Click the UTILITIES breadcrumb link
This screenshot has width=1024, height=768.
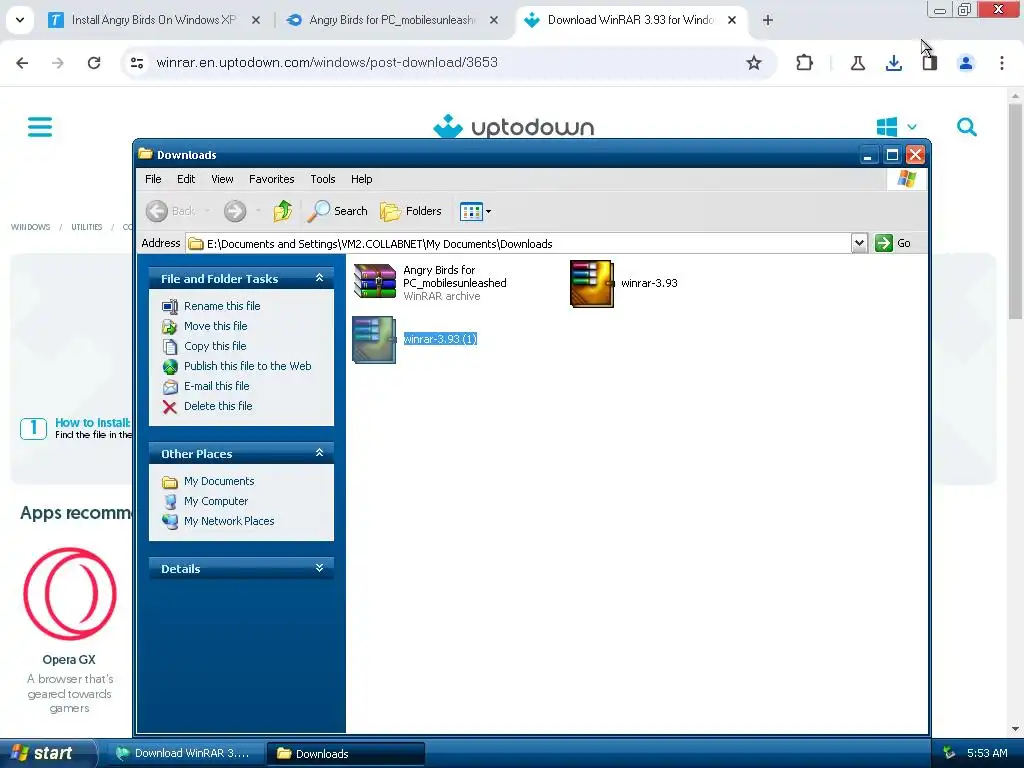coord(87,227)
